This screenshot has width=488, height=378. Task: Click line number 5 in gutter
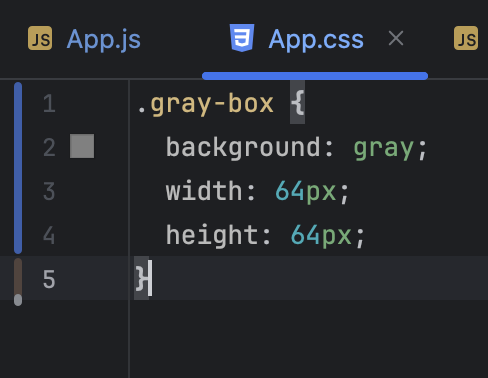click(x=49, y=279)
